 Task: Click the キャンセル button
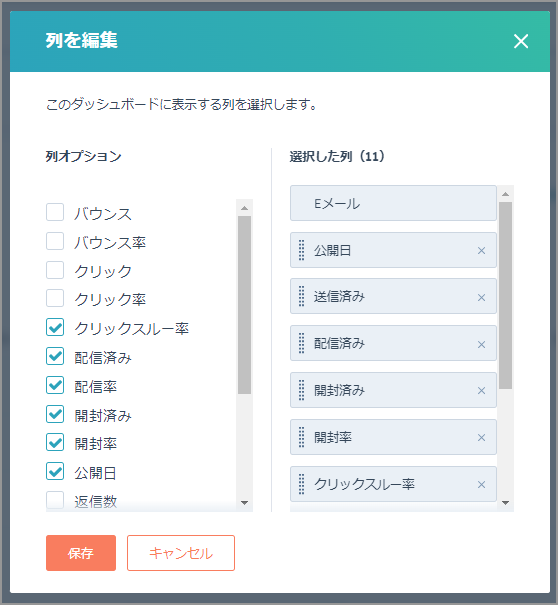pos(181,553)
